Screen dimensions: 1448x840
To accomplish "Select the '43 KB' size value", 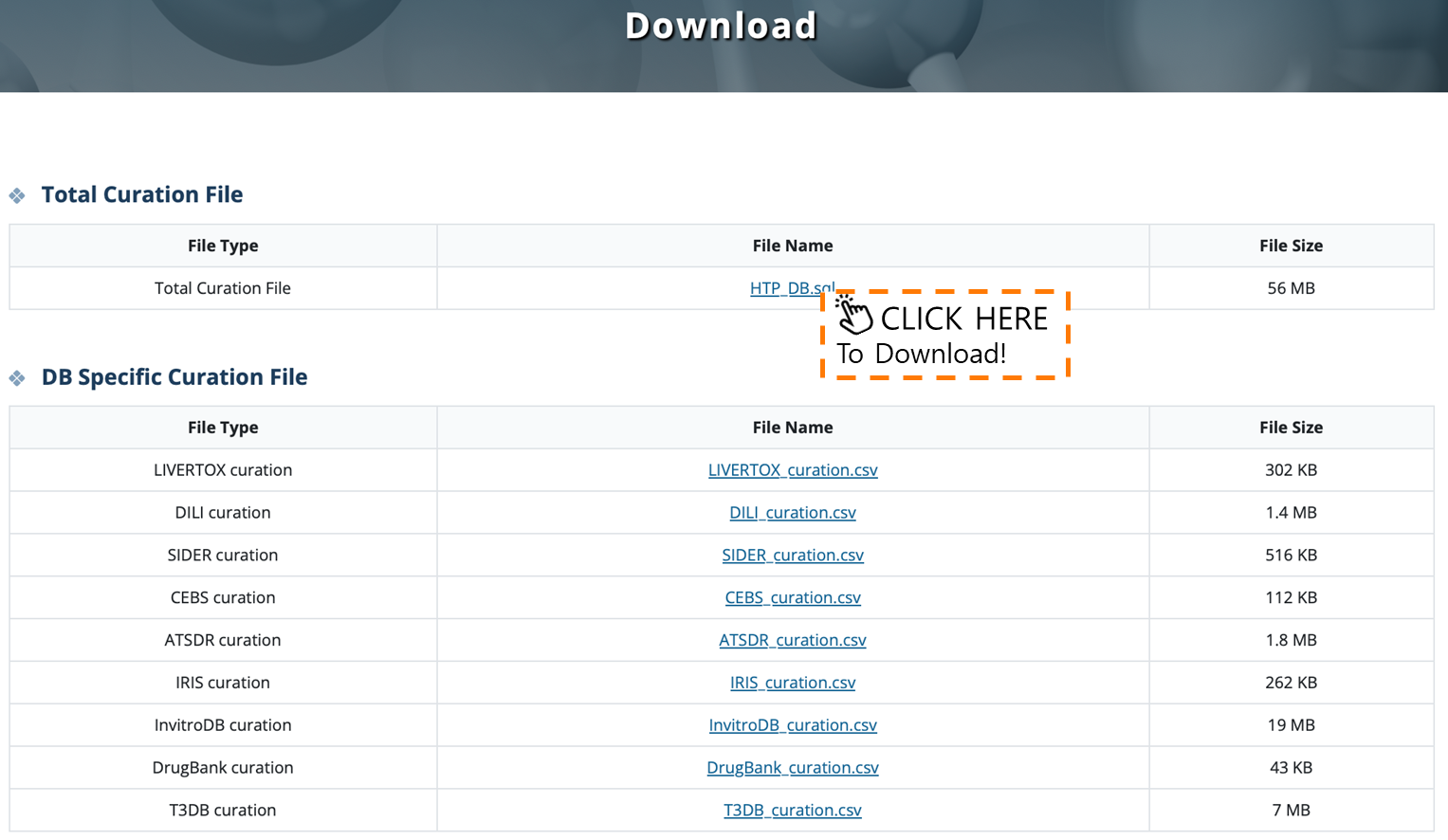I will click(x=1292, y=768).
